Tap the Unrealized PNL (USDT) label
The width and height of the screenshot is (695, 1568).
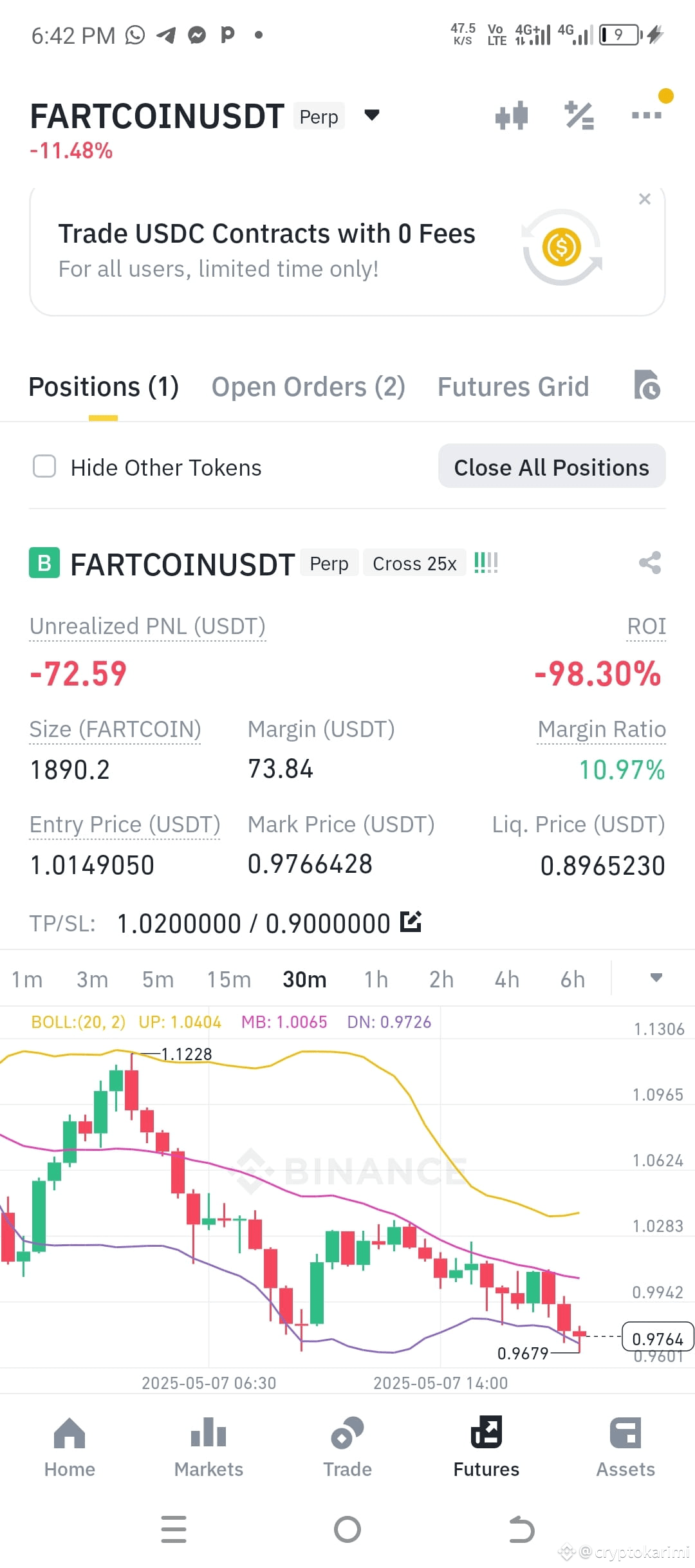[147, 626]
